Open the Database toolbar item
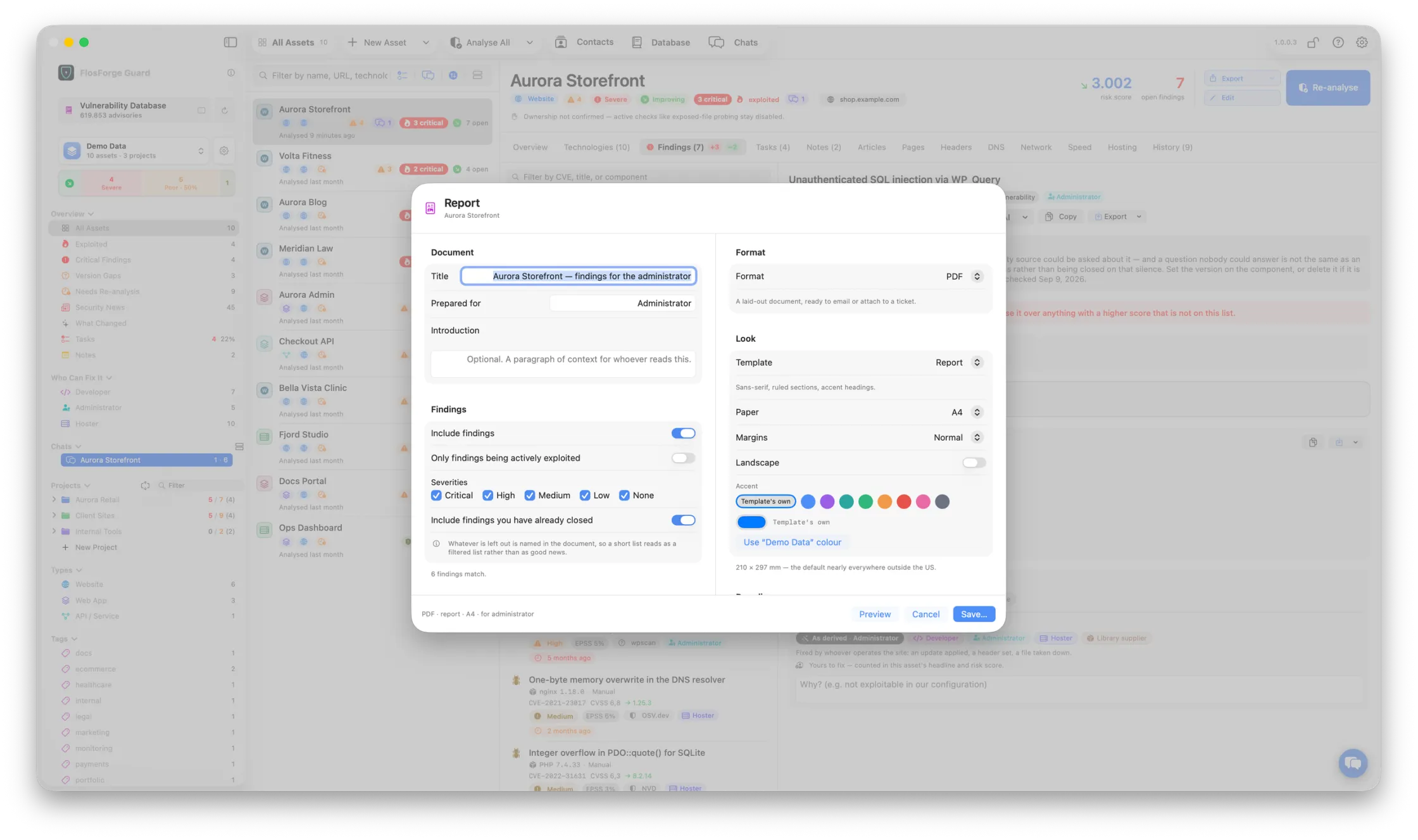Viewport: 1418px width, 840px height. [661, 42]
